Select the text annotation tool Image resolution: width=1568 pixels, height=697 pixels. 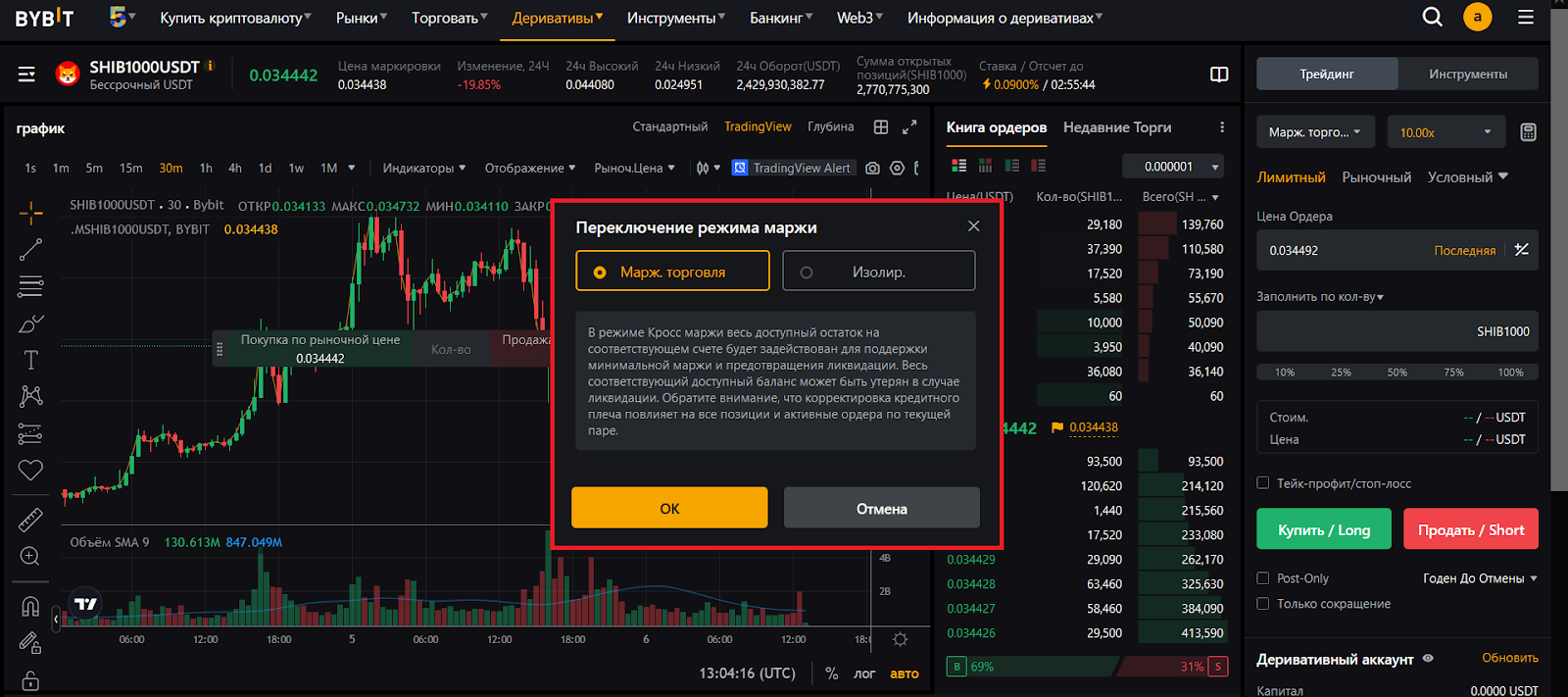click(30, 360)
